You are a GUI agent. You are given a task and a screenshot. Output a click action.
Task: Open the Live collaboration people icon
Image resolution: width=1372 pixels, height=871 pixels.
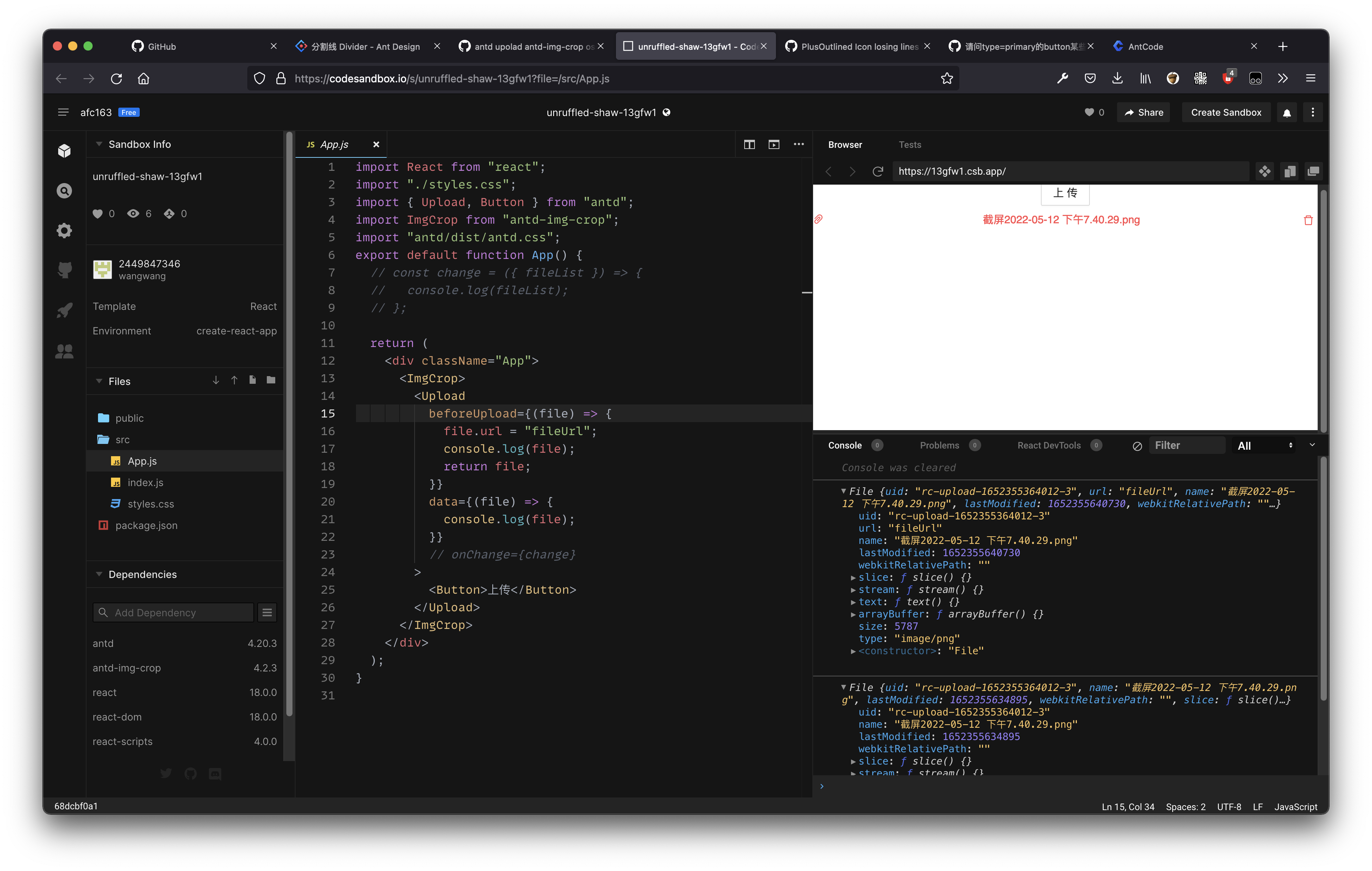coord(64,351)
